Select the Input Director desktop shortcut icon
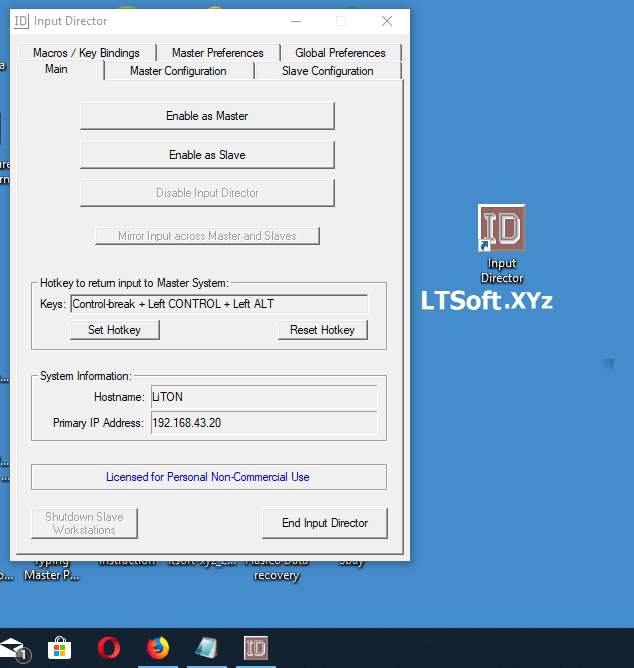The image size is (634, 668). 501,244
